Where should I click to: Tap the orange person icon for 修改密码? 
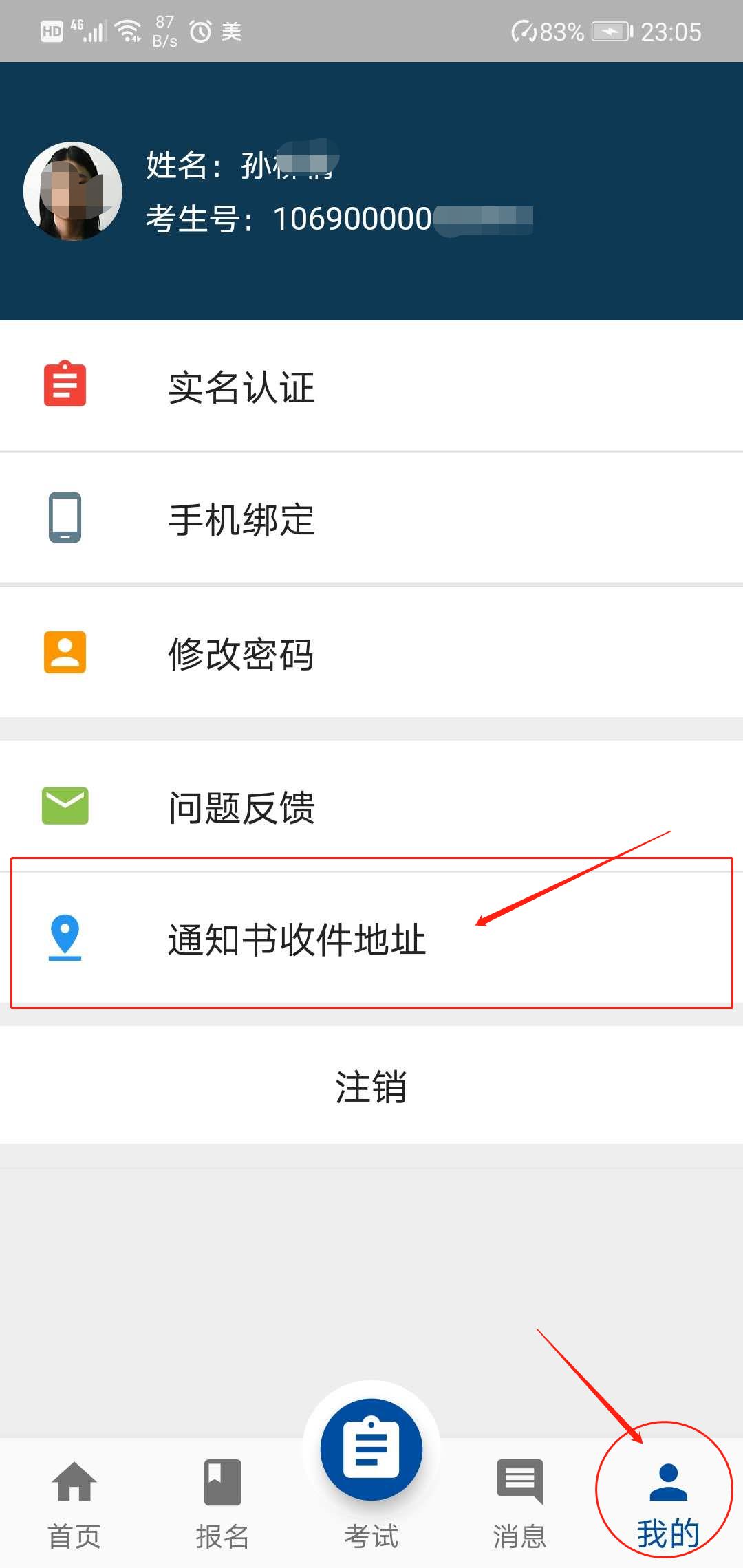pos(65,652)
